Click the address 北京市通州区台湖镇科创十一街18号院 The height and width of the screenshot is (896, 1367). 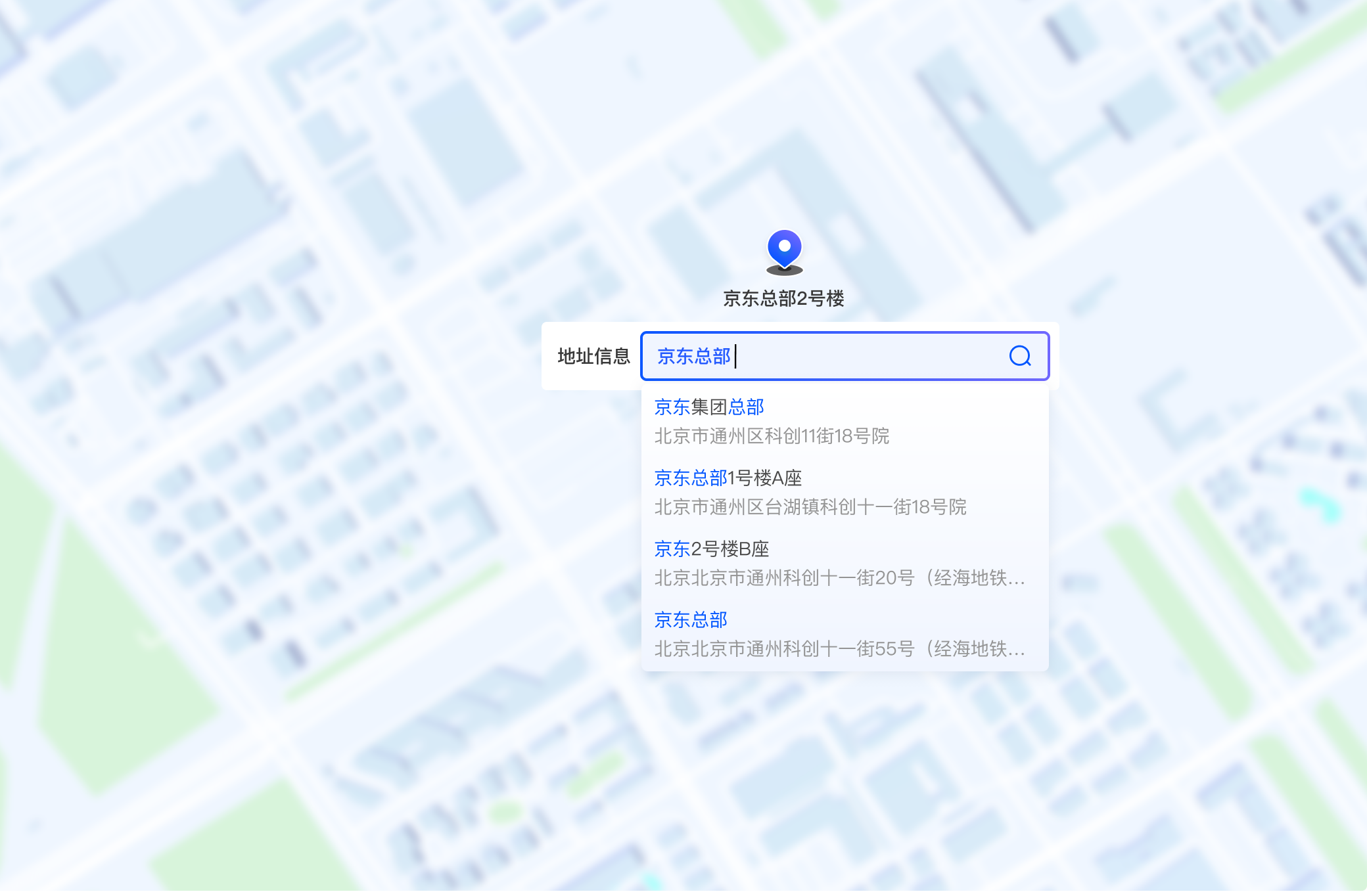click(x=810, y=507)
